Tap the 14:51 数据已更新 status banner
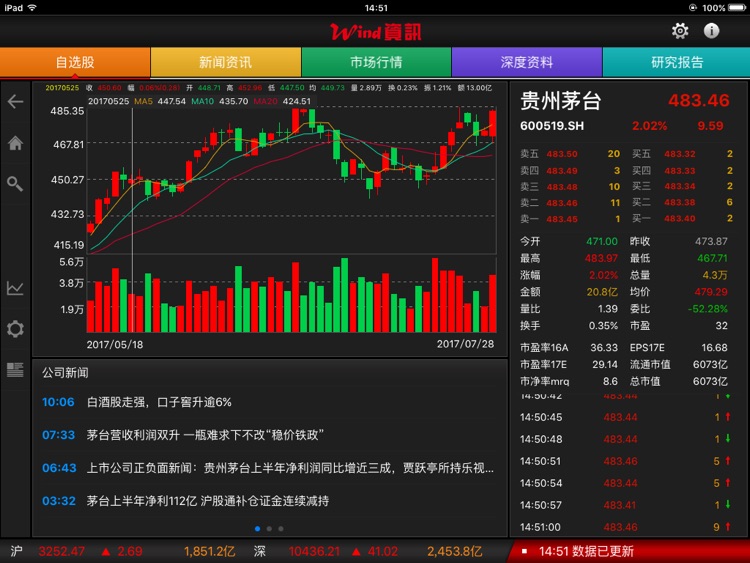This screenshot has height=563, width=750. pyautogui.click(x=629, y=552)
